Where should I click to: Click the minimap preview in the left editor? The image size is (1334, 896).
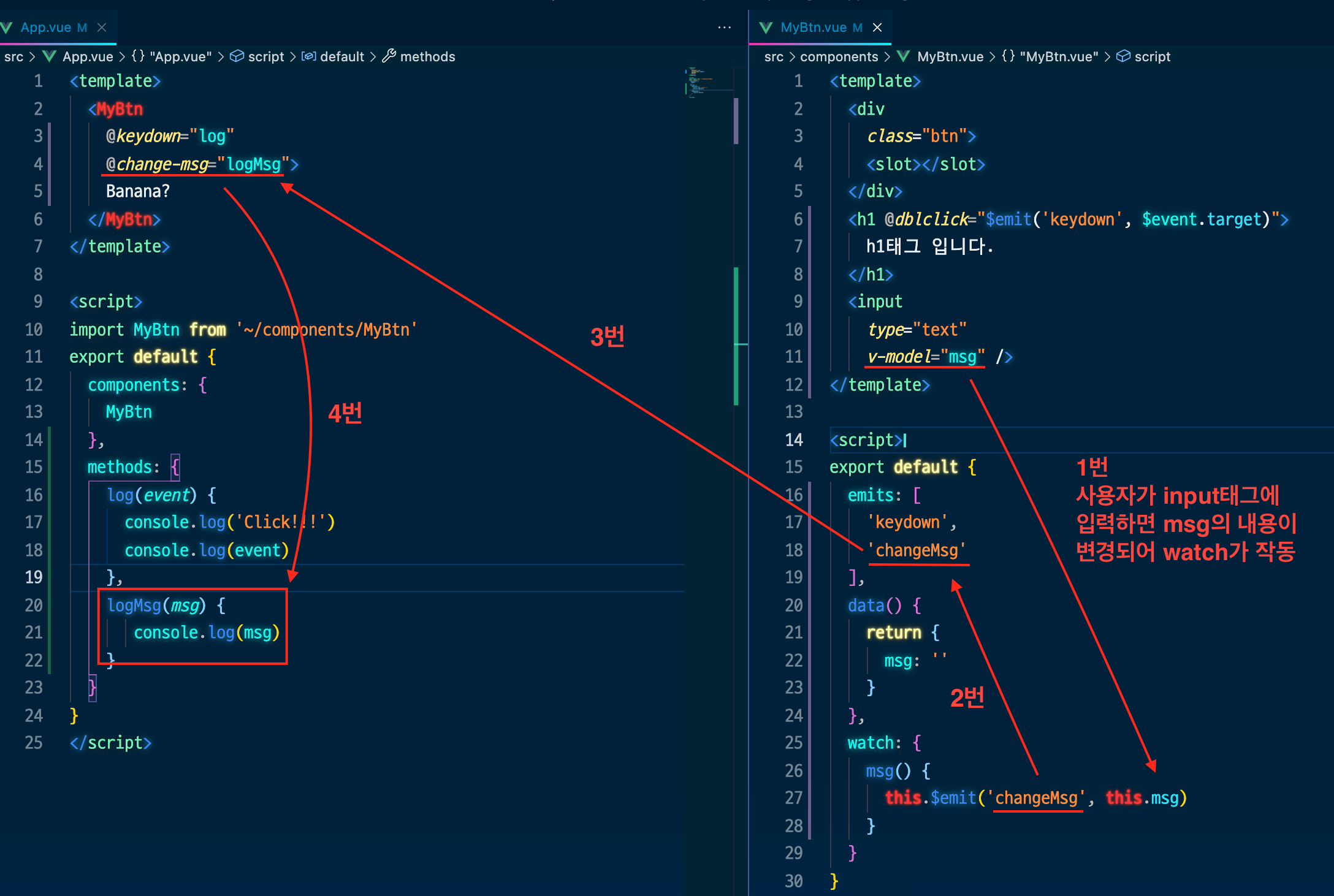(x=699, y=83)
